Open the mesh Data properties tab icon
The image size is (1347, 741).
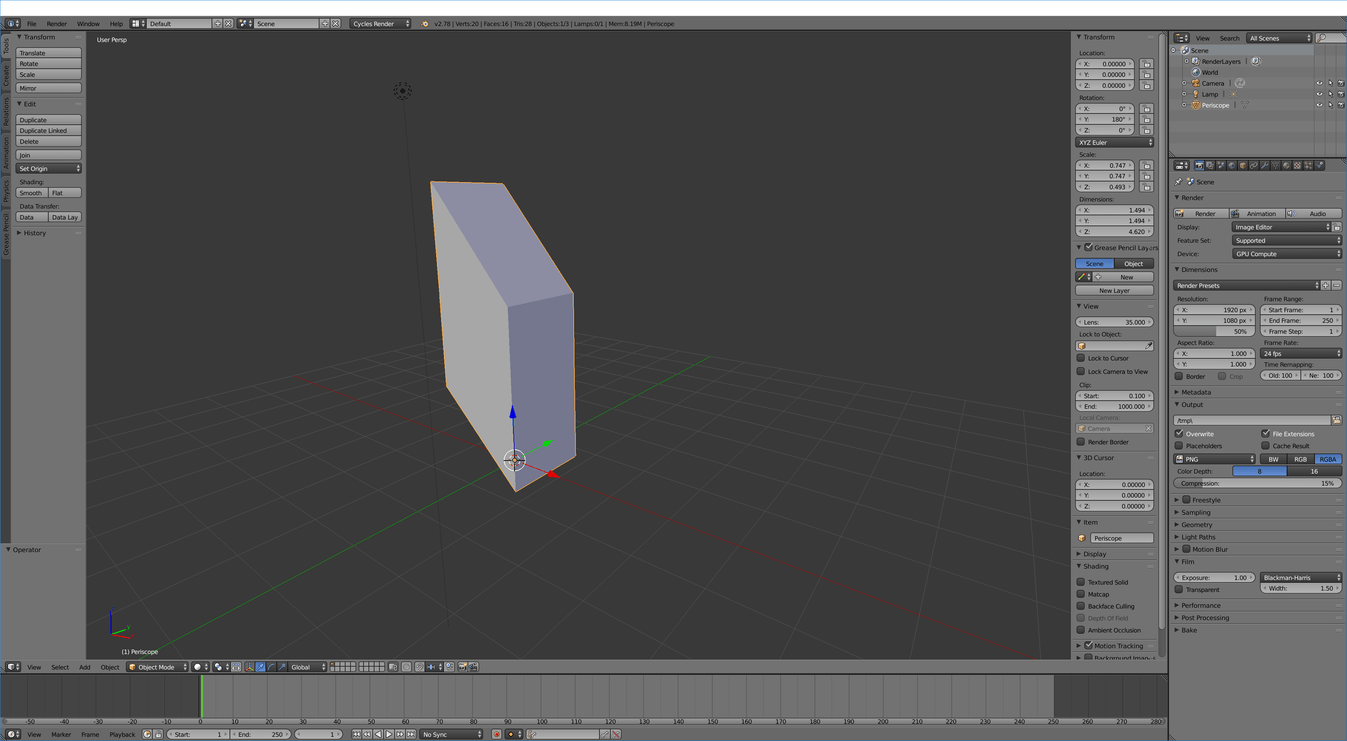[x=1276, y=166]
